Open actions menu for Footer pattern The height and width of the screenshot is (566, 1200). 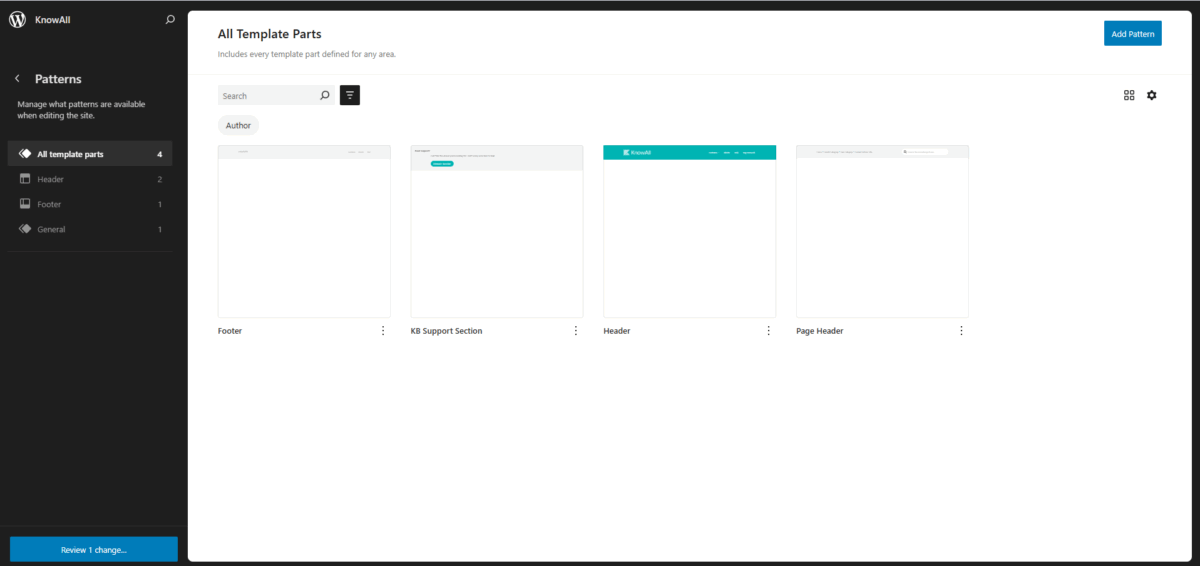(x=383, y=331)
